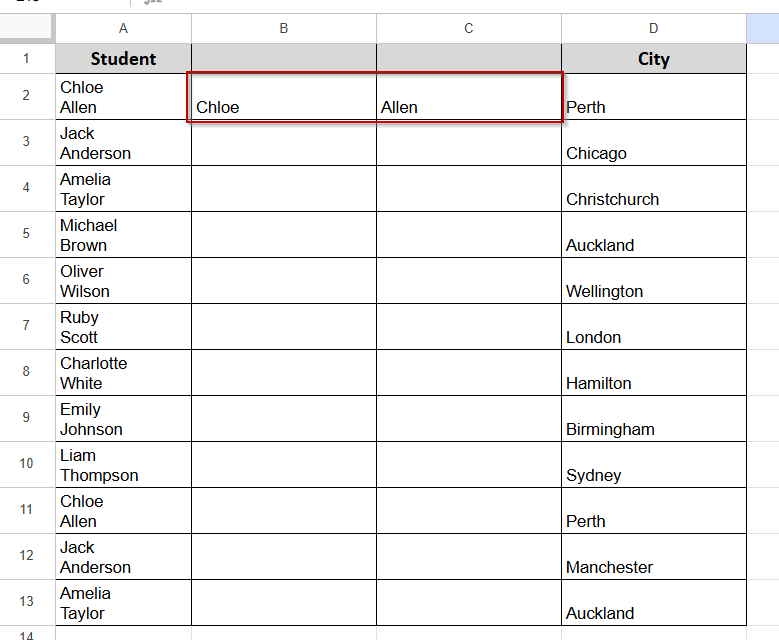The image size is (779, 640).
Task: Select cell B2 containing Chloe
Action: point(284,96)
